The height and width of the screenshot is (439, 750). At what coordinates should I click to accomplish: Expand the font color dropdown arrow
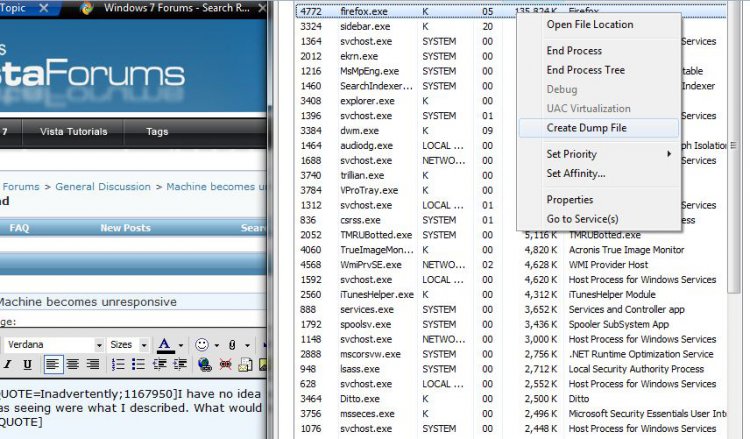[181, 345]
